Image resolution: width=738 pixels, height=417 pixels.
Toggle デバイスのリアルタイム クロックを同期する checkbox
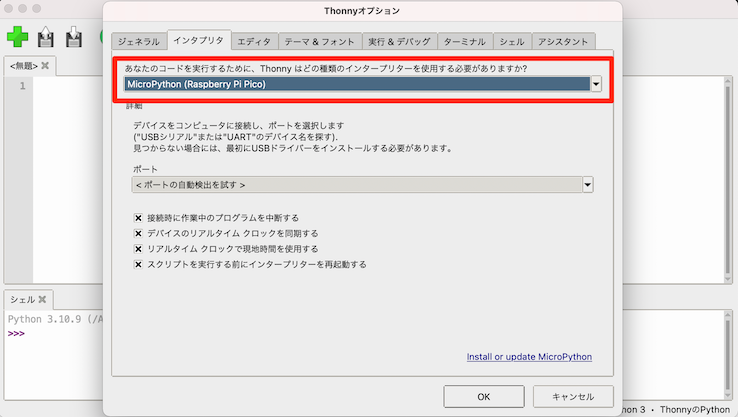[138, 233]
